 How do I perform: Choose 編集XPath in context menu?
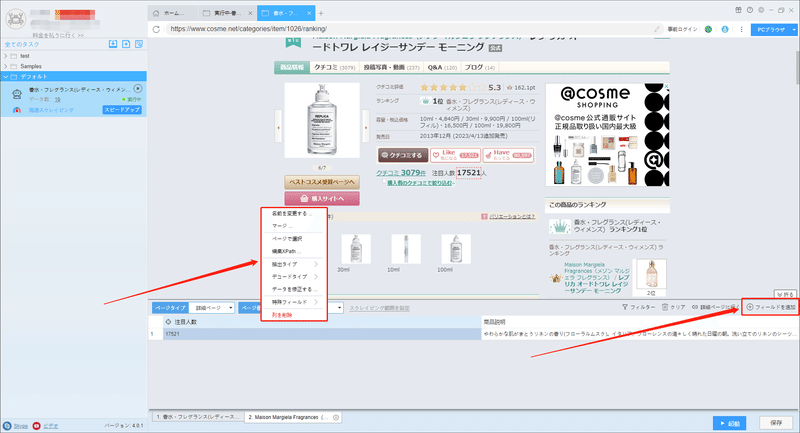(x=294, y=251)
